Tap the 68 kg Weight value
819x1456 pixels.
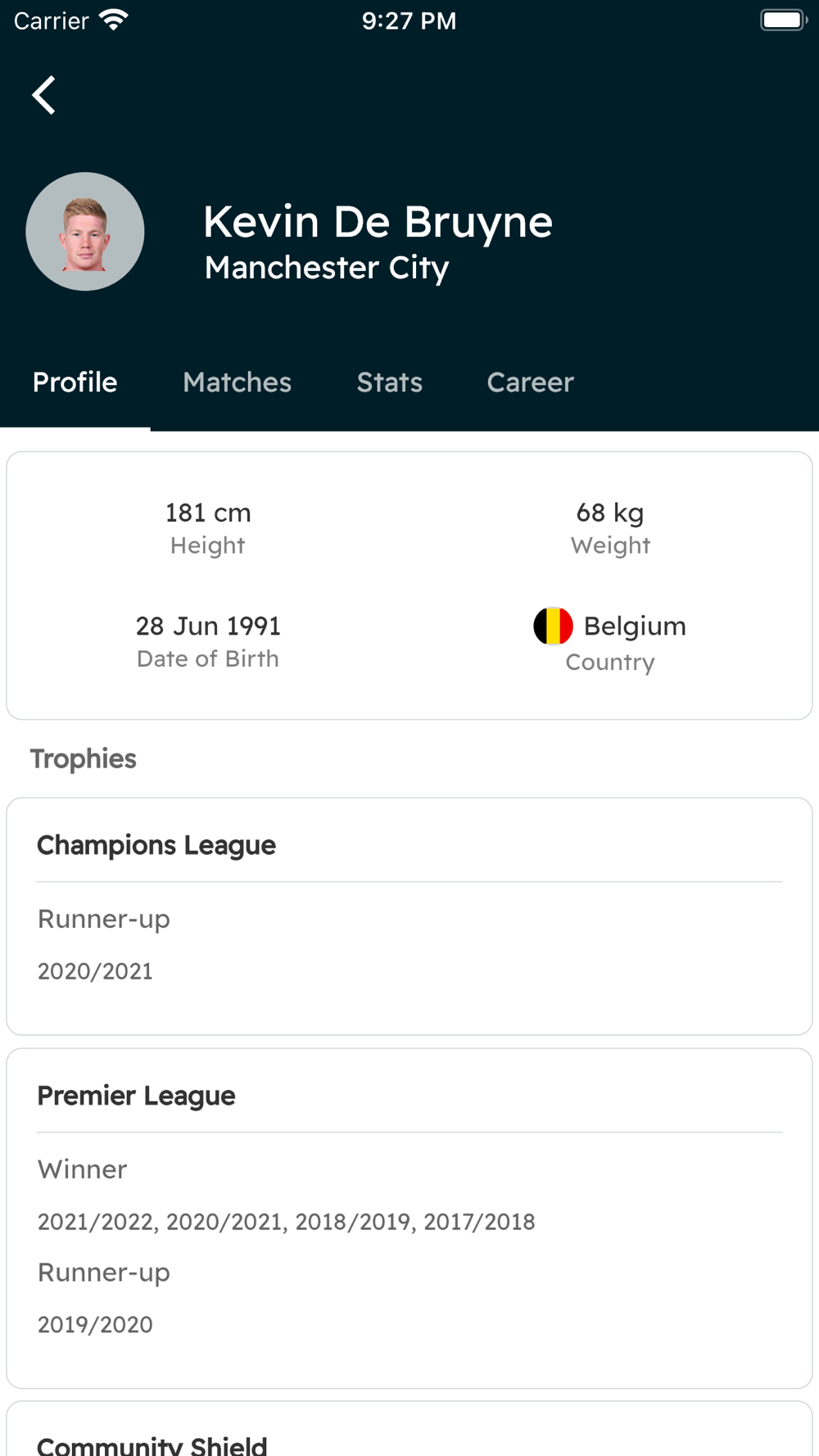pyautogui.click(x=610, y=513)
